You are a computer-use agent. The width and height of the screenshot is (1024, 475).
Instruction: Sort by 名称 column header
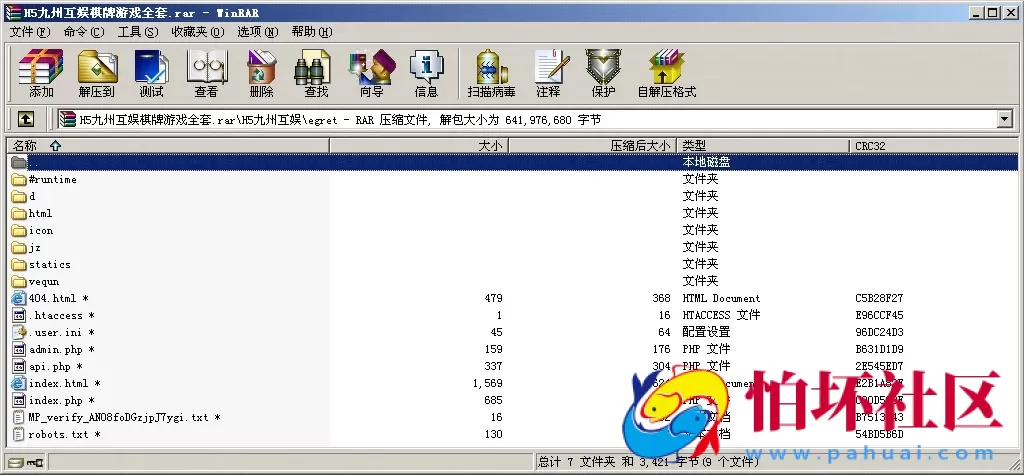(x=168, y=146)
